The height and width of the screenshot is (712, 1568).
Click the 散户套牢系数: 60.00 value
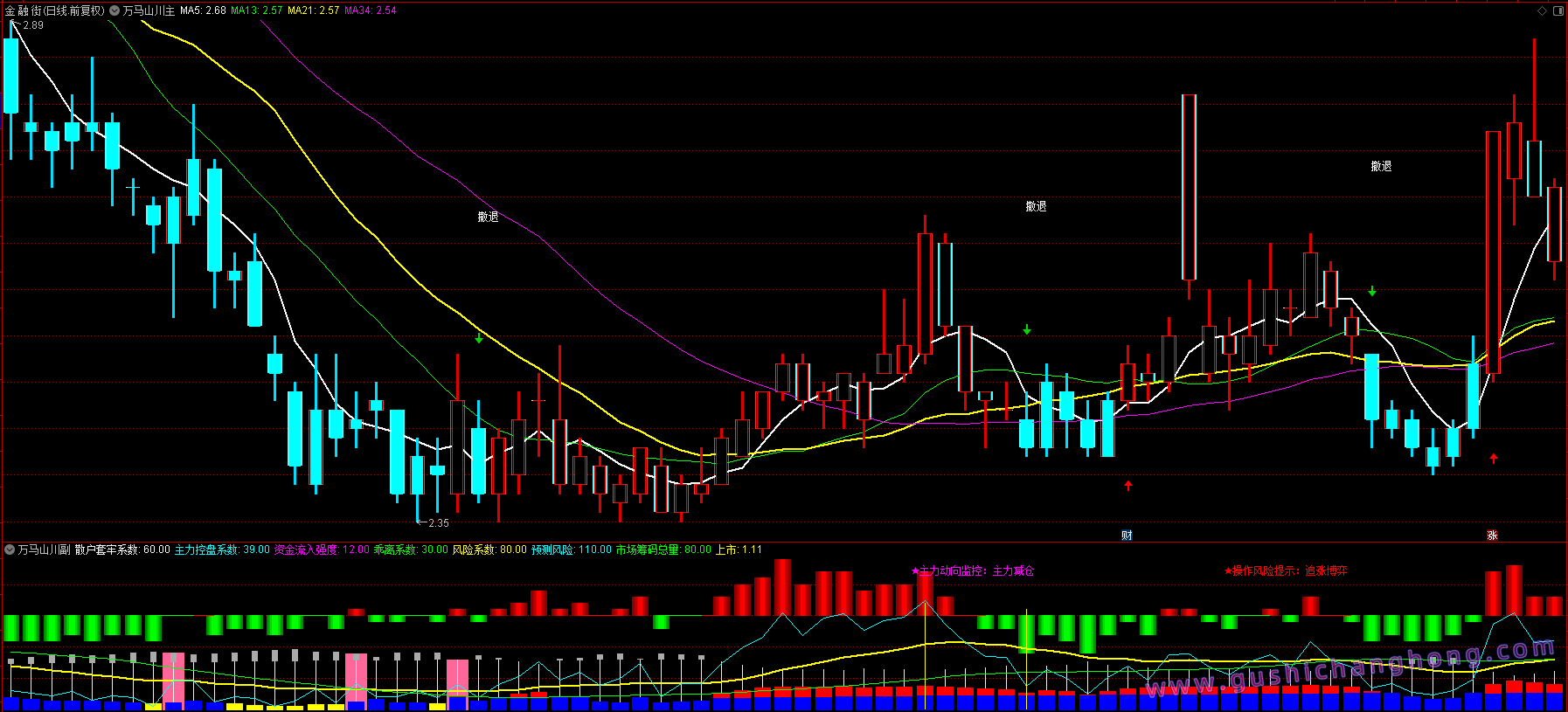pos(122,550)
